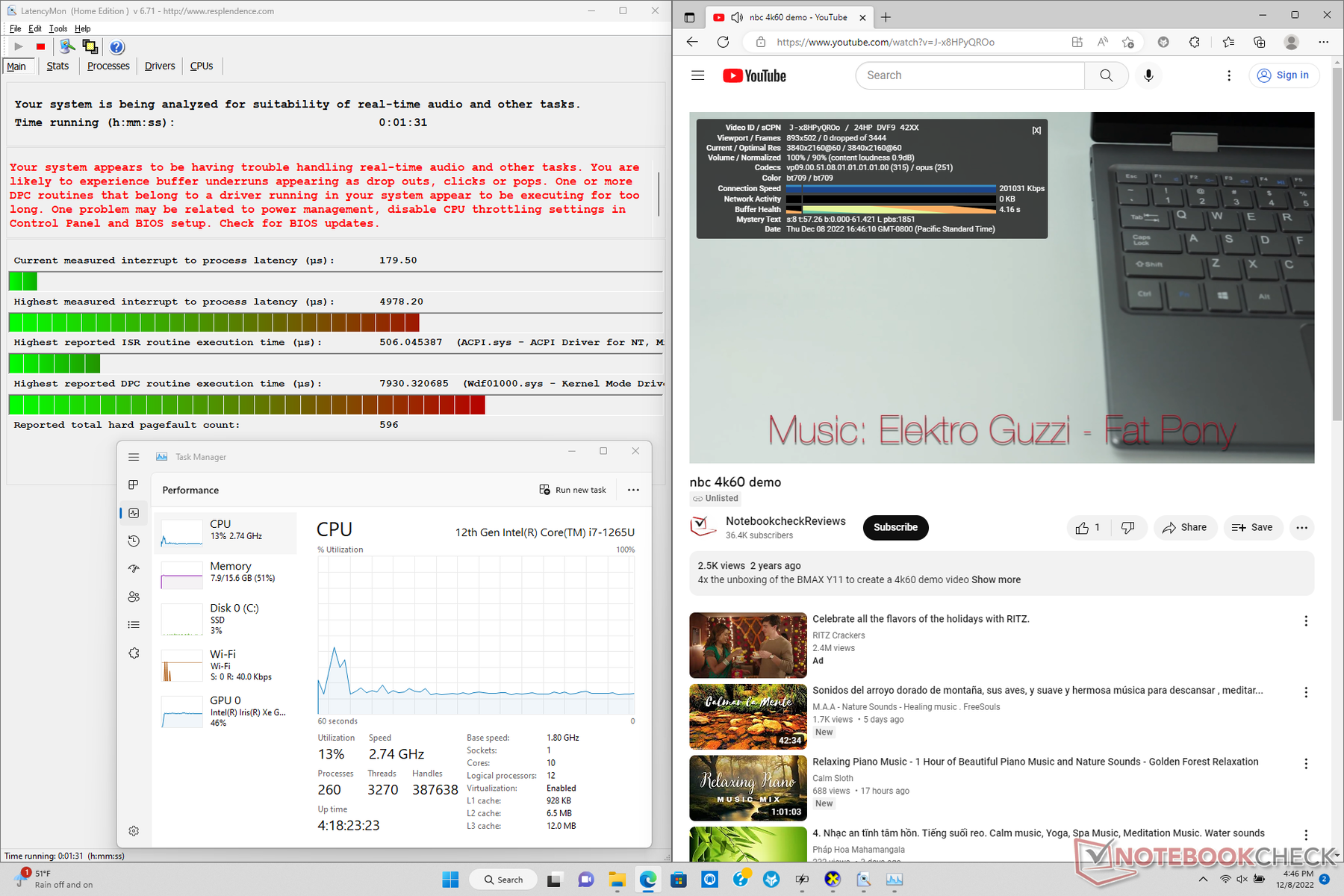Open Startup apps in Task Manager sidebar
The image size is (1344, 896).
click(x=134, y=569)
